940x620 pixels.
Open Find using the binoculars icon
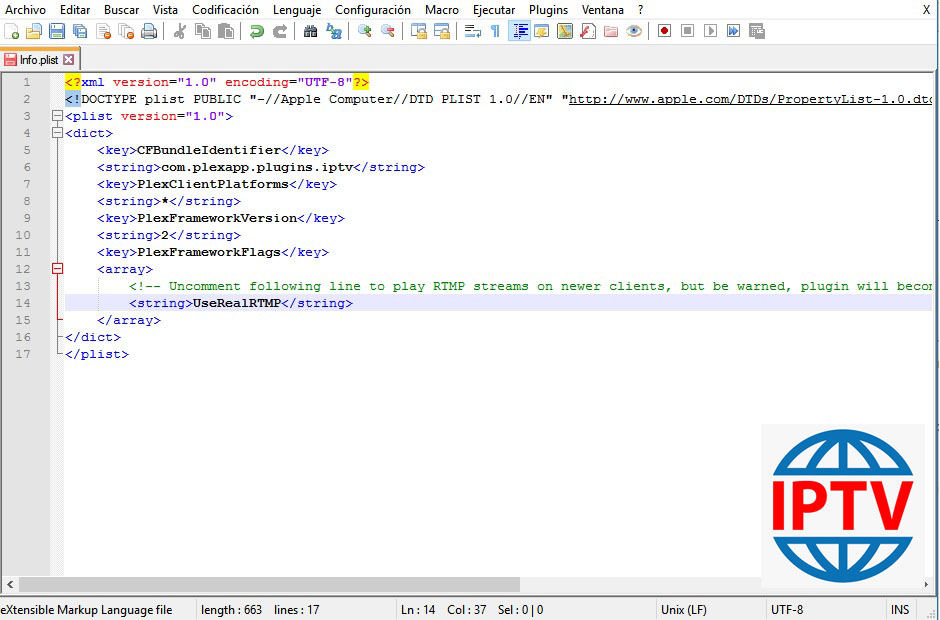pos(310,31)
